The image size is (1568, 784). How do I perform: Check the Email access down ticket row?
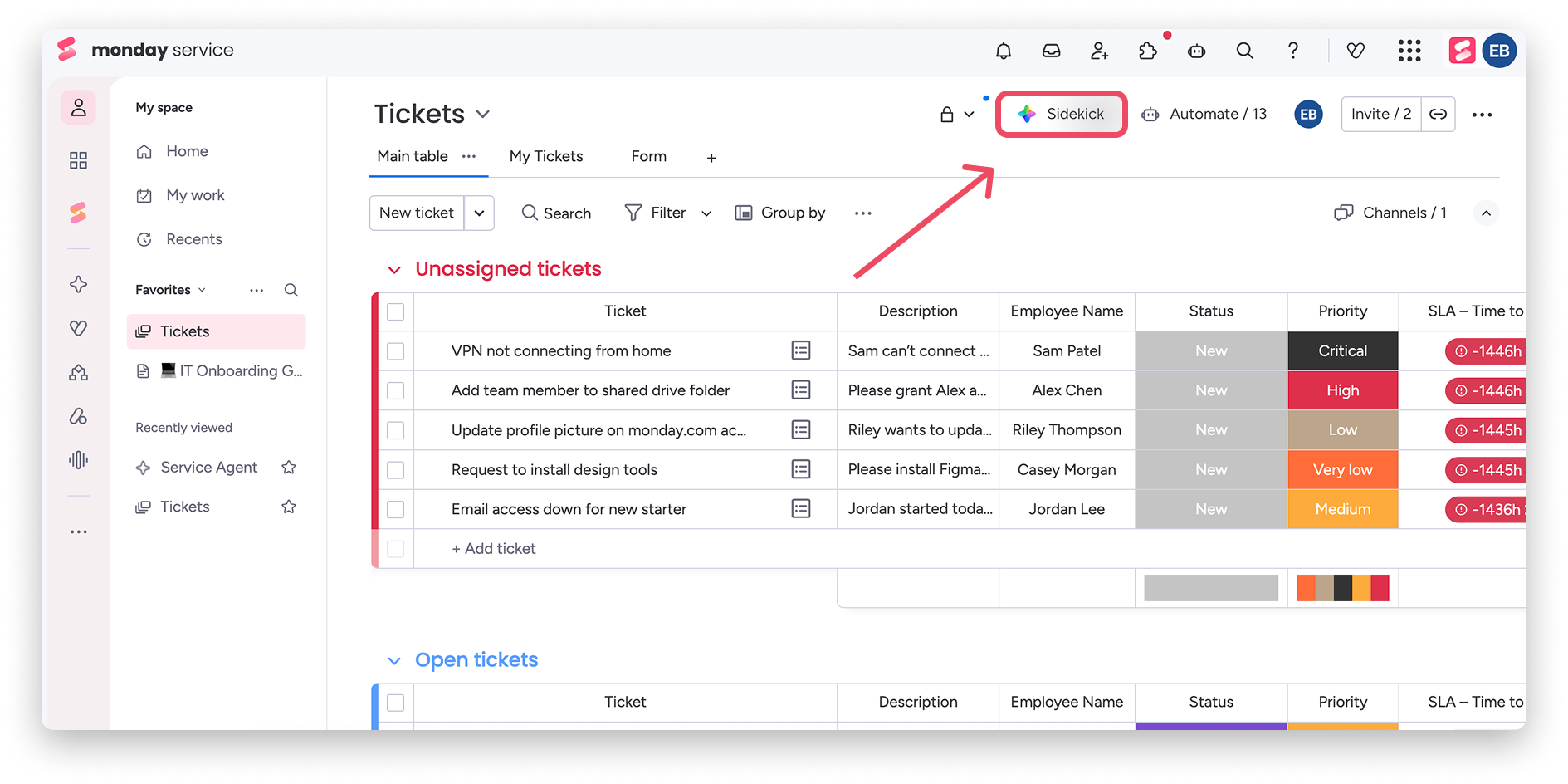click(x=396, y=509)
